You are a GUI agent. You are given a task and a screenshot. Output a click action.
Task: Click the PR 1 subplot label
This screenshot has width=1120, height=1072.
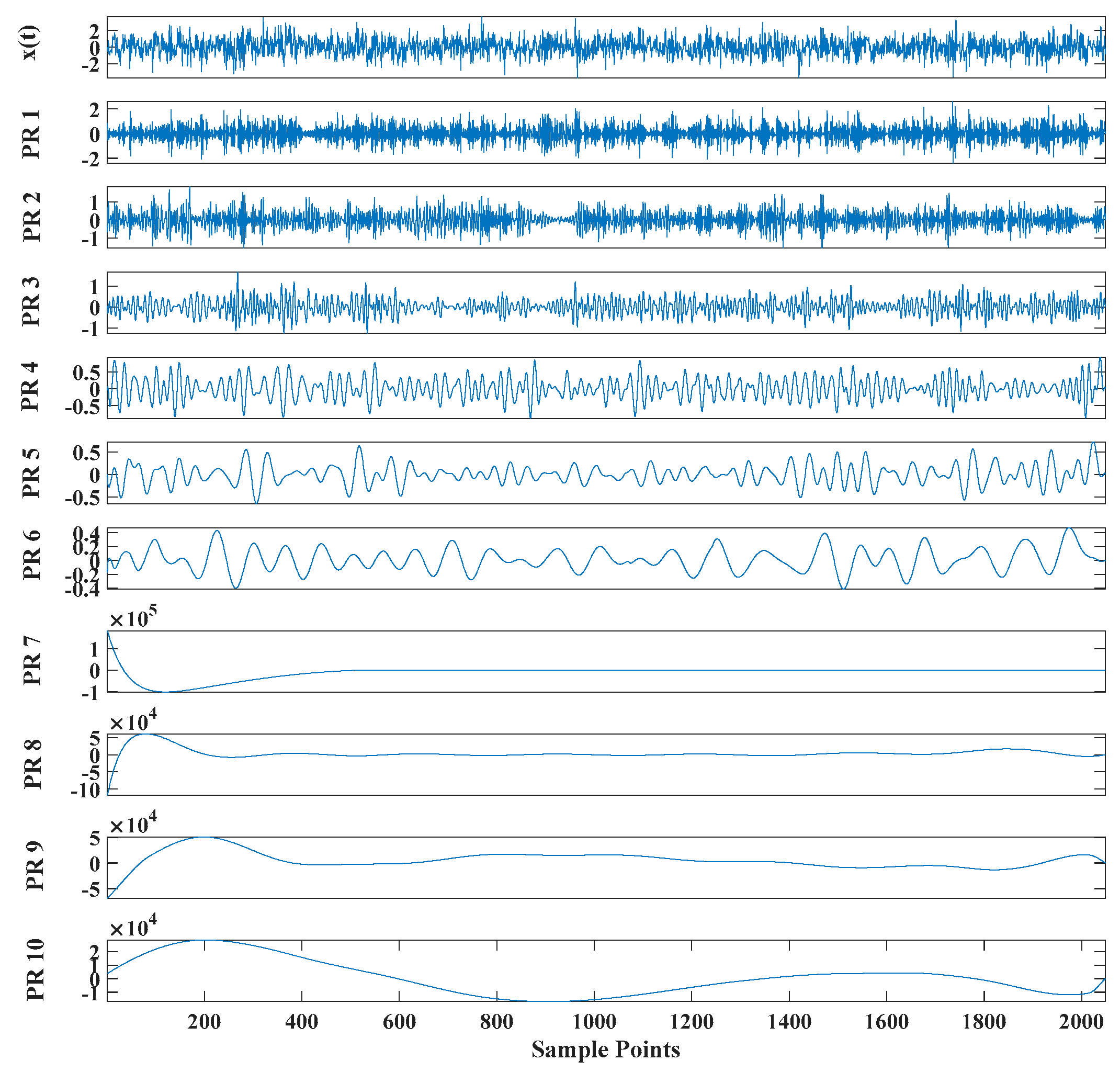(x=31, y=134)
